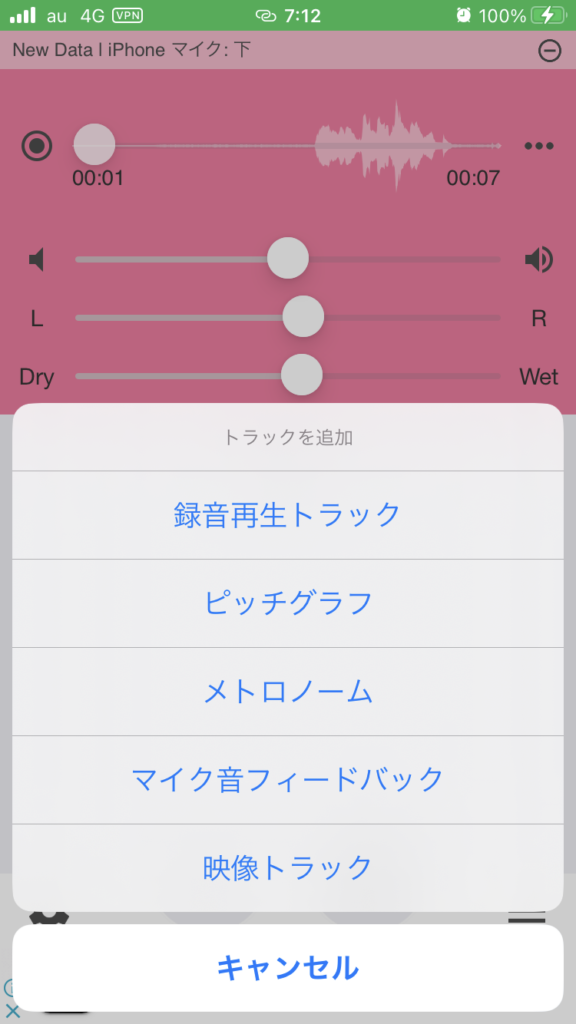
Task: Add a 映像トラック
Action: [287, 867]
